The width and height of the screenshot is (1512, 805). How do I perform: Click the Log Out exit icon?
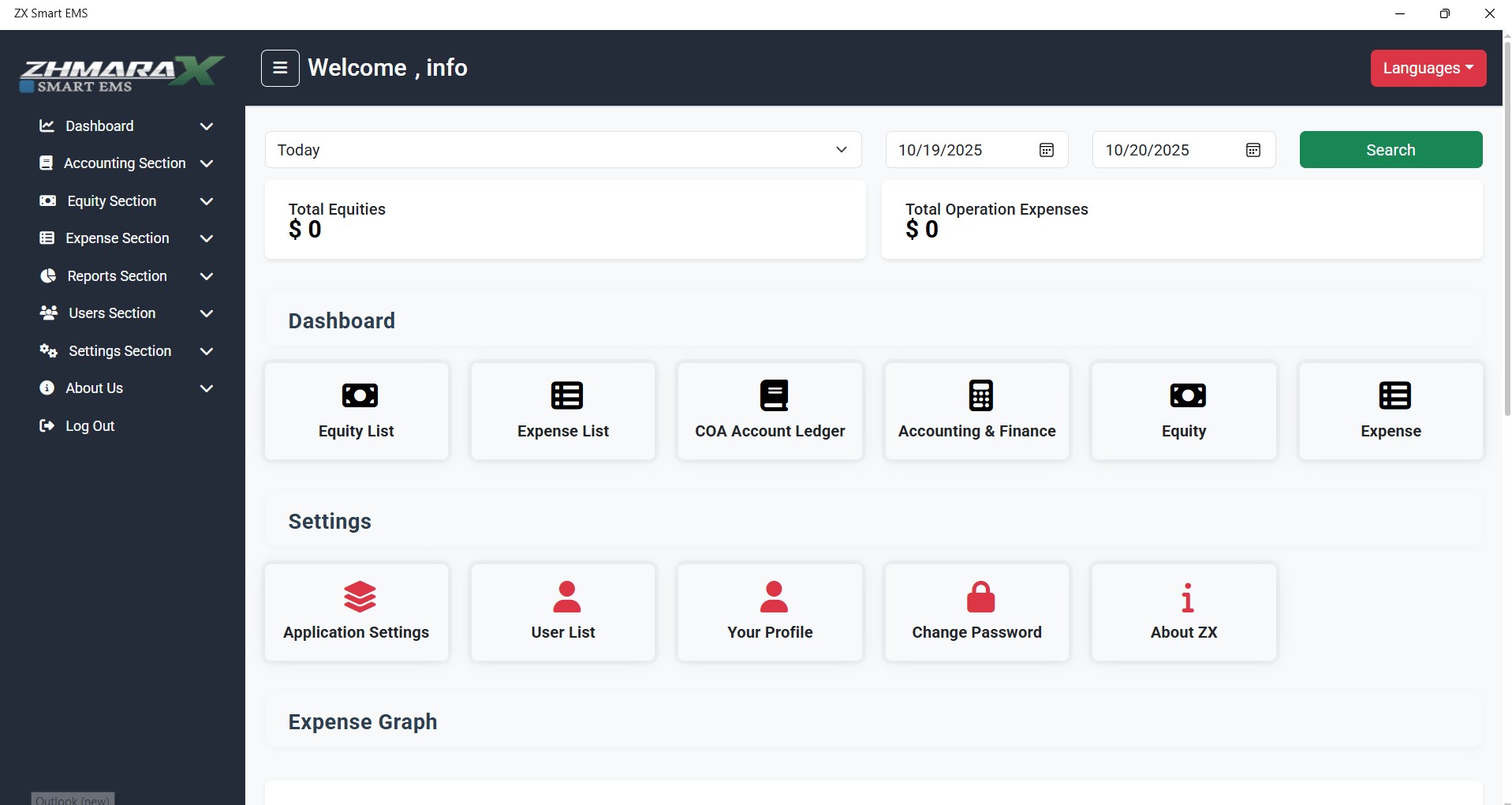(47, 425)
